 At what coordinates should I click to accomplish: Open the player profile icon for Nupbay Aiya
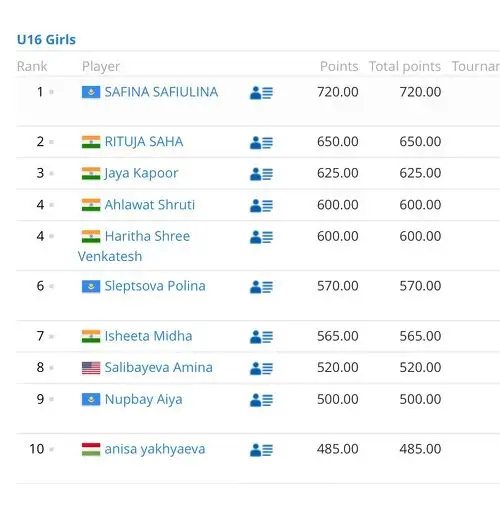click(x=261, y=400)
